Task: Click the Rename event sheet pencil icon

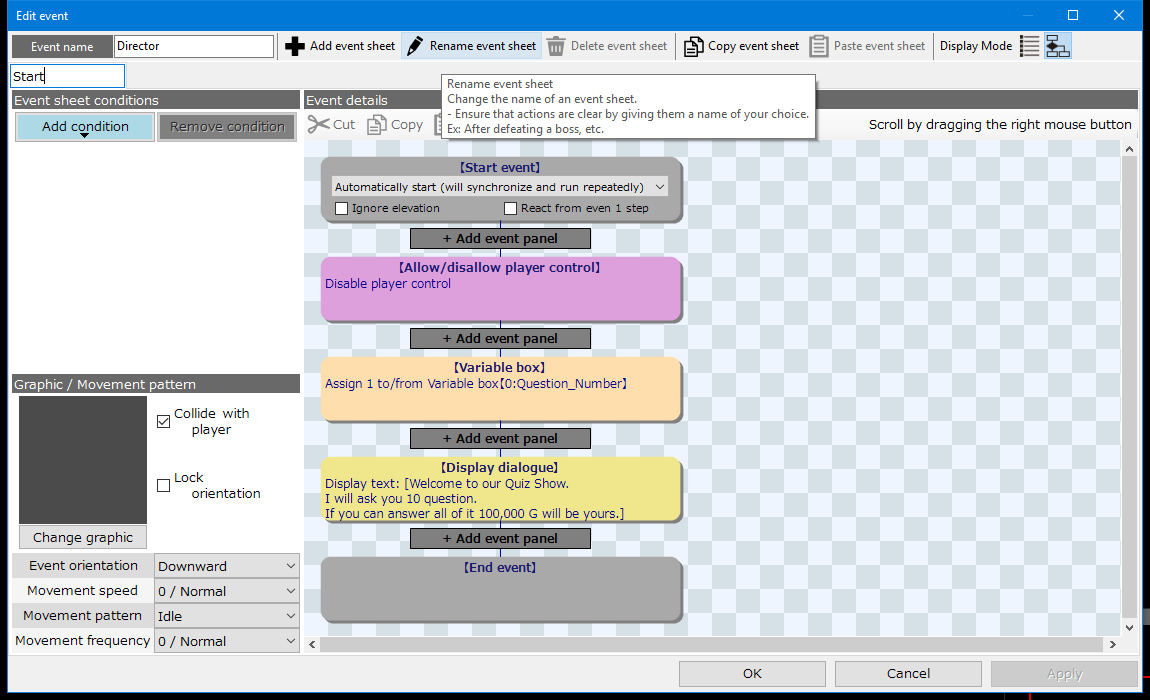Action: pyautogui.click(x=414, y=46)
